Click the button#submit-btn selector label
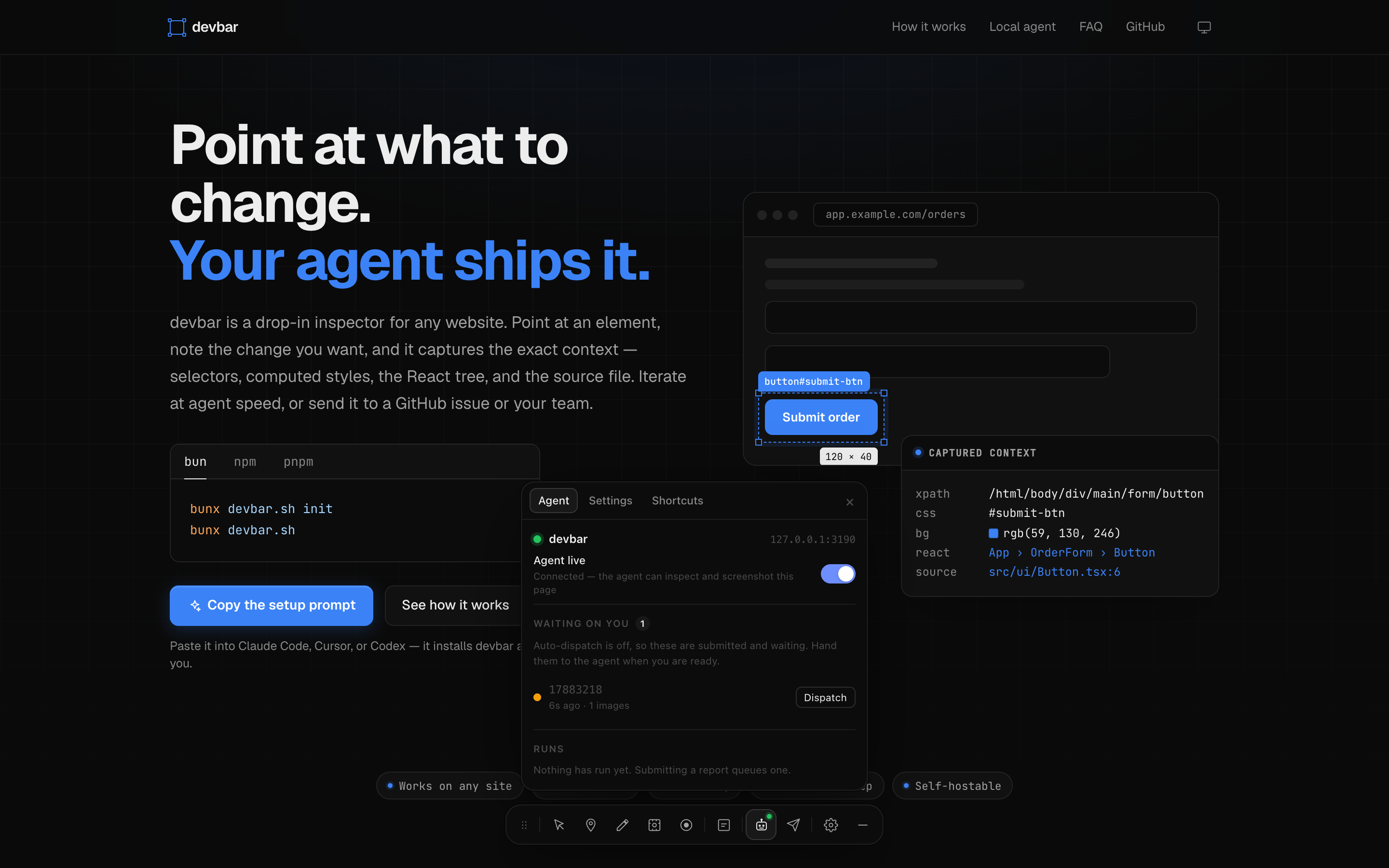Viewport: 1389px width, 868px height. coord(813,382)
